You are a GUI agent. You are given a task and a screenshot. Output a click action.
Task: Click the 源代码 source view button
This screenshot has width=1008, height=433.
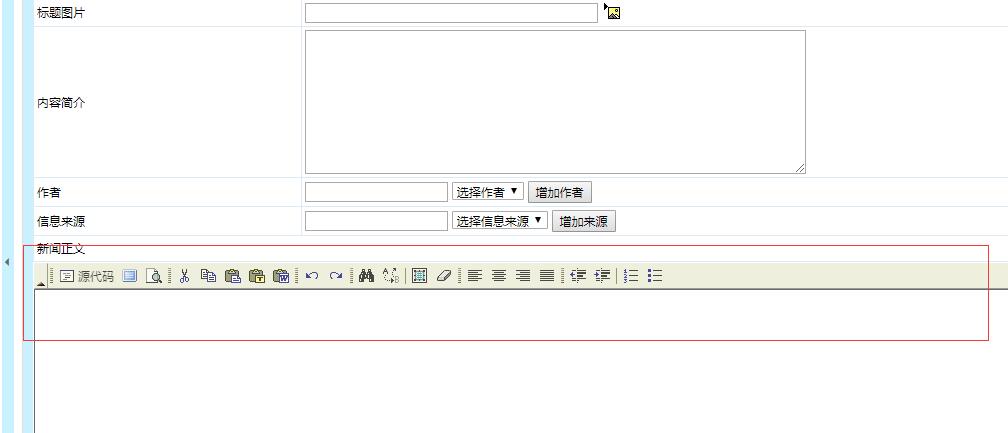[87, 276]
